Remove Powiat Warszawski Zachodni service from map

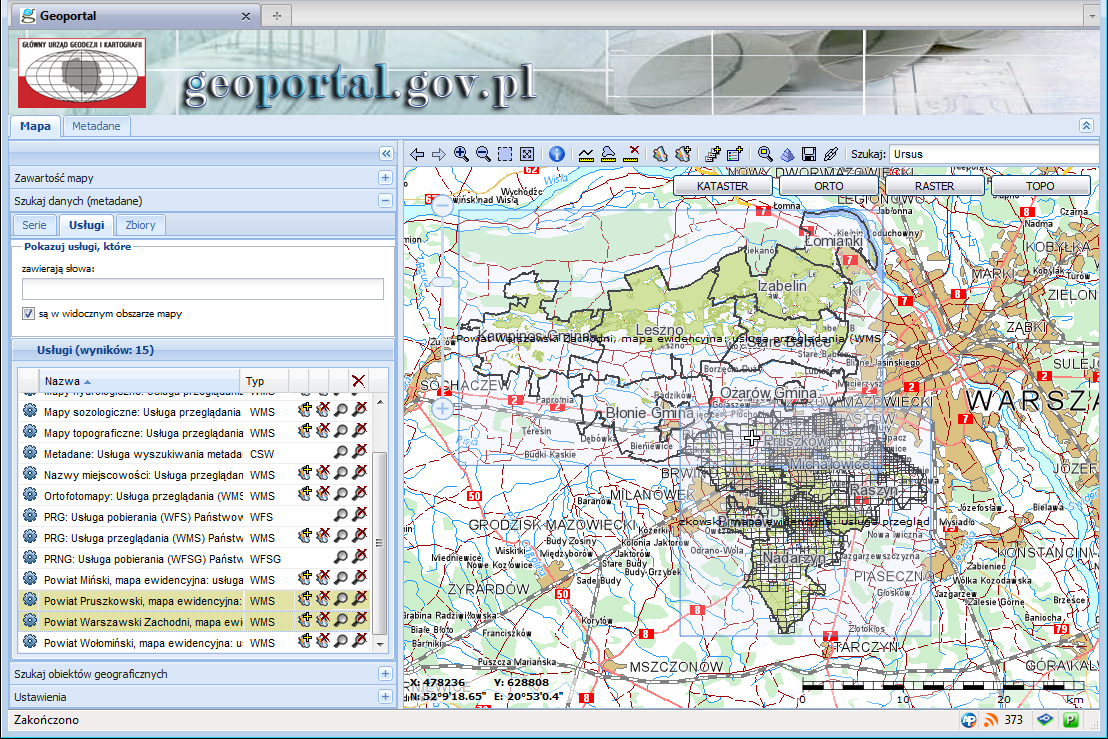point(323,620)
